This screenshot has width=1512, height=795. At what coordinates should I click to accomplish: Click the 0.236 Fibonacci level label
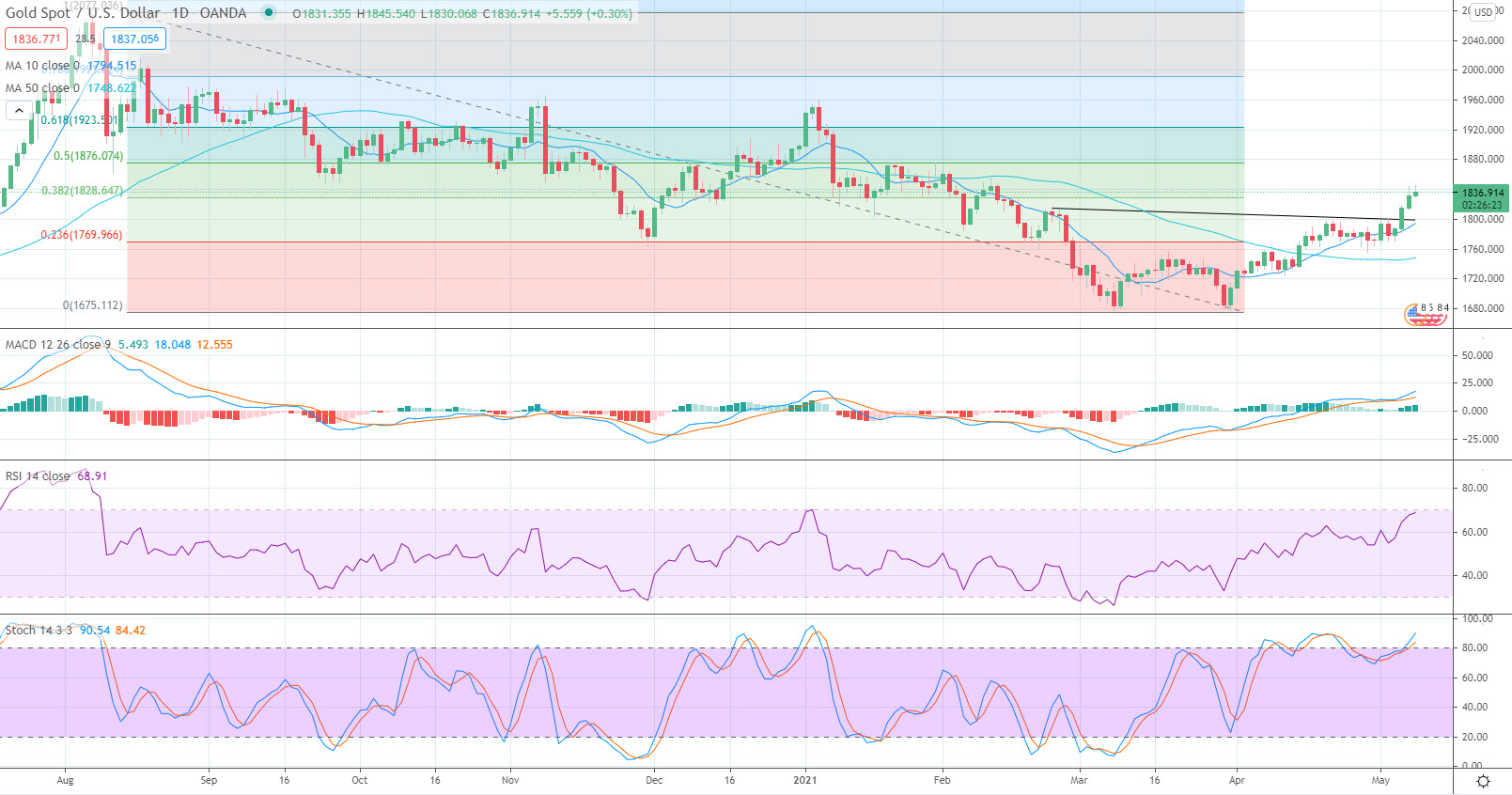(x=81, y=235)
